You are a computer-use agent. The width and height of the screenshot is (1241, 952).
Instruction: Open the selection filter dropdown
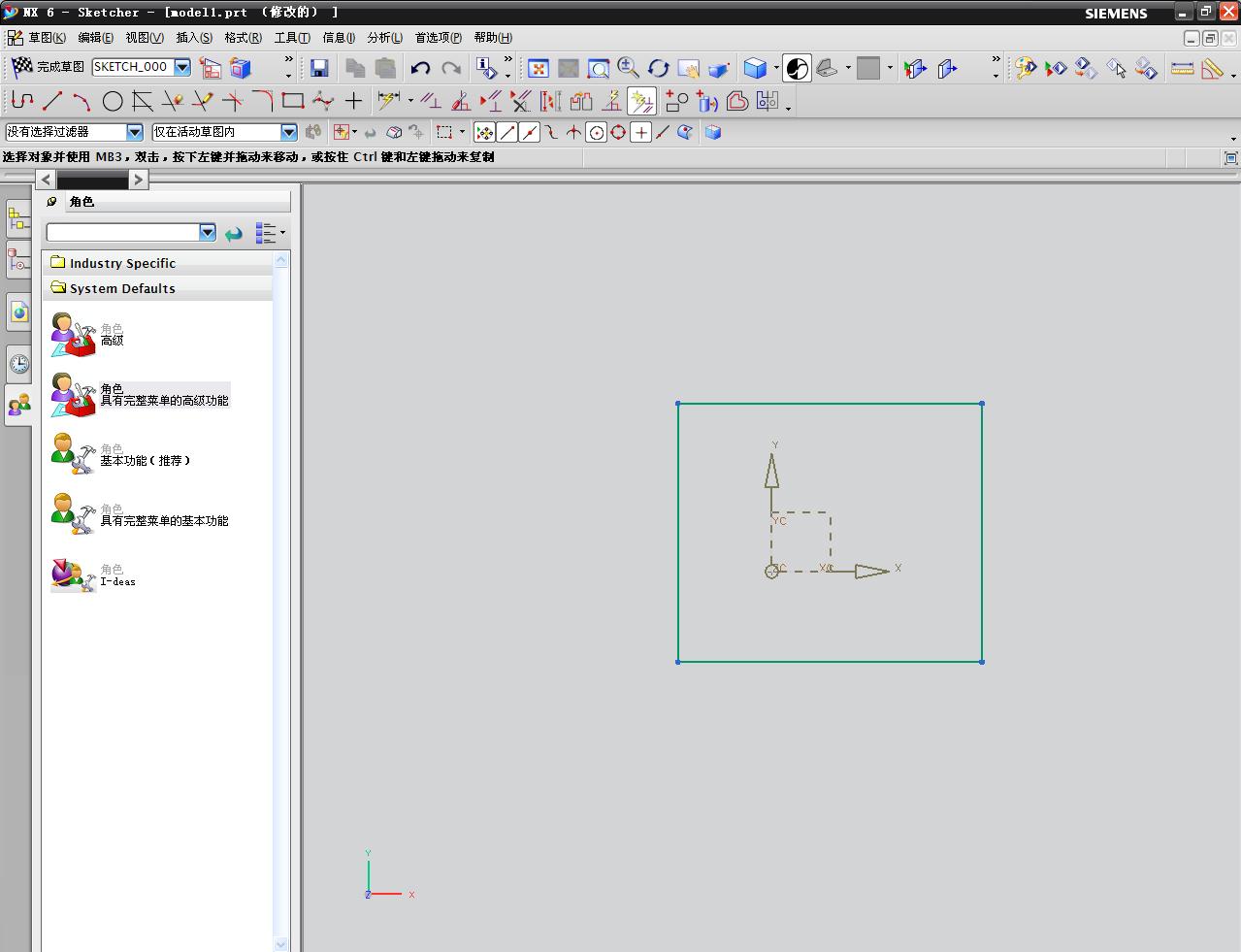click(x=135, y=132)
